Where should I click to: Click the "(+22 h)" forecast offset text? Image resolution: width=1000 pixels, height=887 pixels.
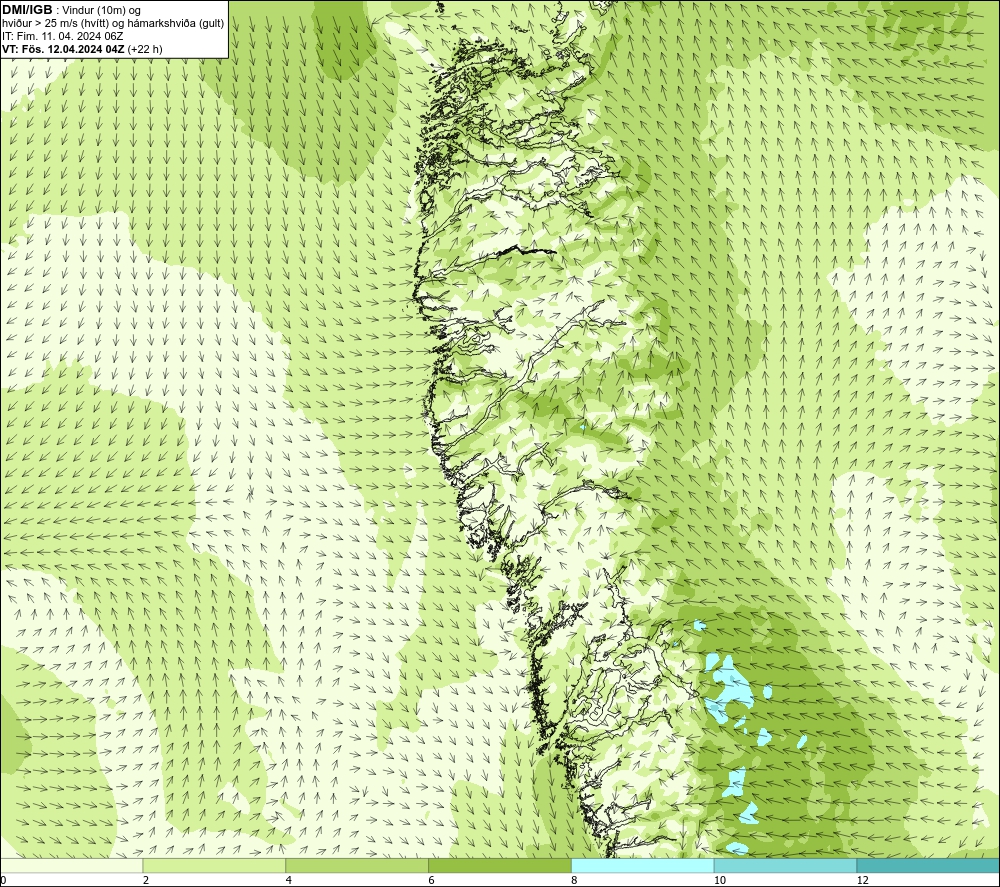(145, 49)
